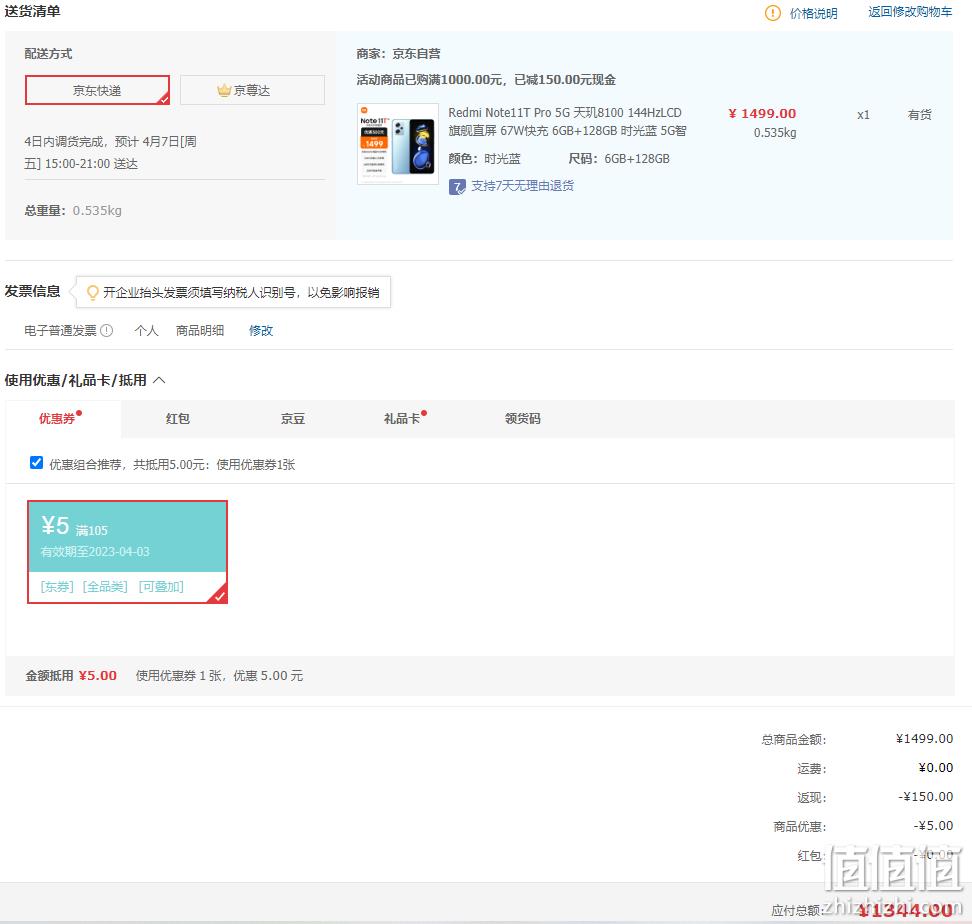Screen dimensions: 972x924
Task: Click the 颜色: 时光蓝 attribute text
Action: tap(485, 159)
